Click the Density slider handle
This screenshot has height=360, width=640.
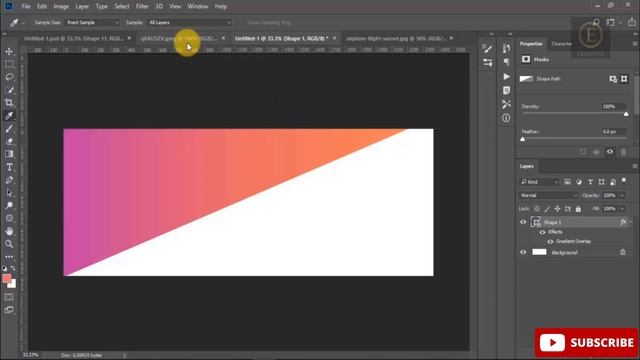point(626,114)
